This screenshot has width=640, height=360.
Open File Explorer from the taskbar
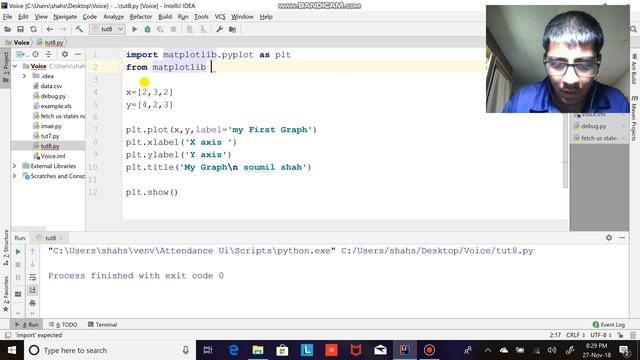tap(258, 350)
